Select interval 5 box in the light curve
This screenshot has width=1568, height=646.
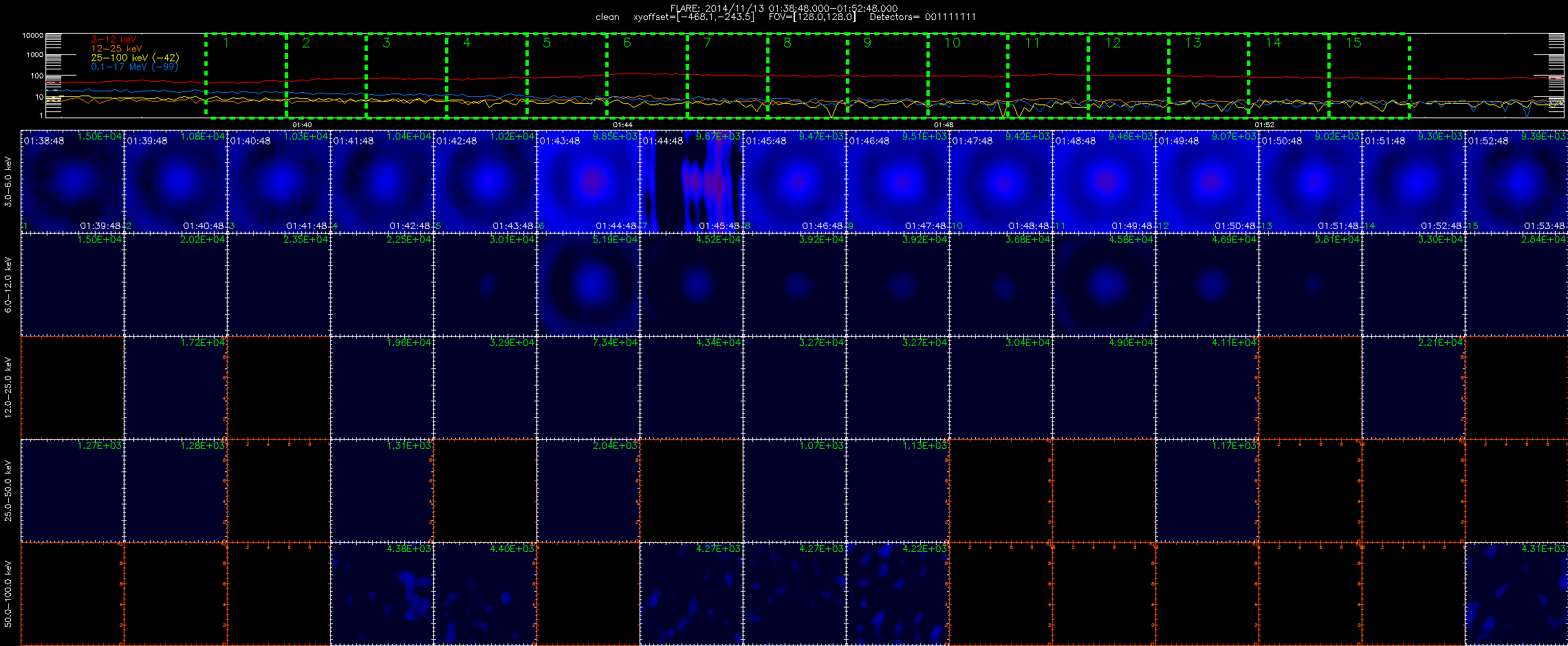pyautogui.click(x=567, y=75)
